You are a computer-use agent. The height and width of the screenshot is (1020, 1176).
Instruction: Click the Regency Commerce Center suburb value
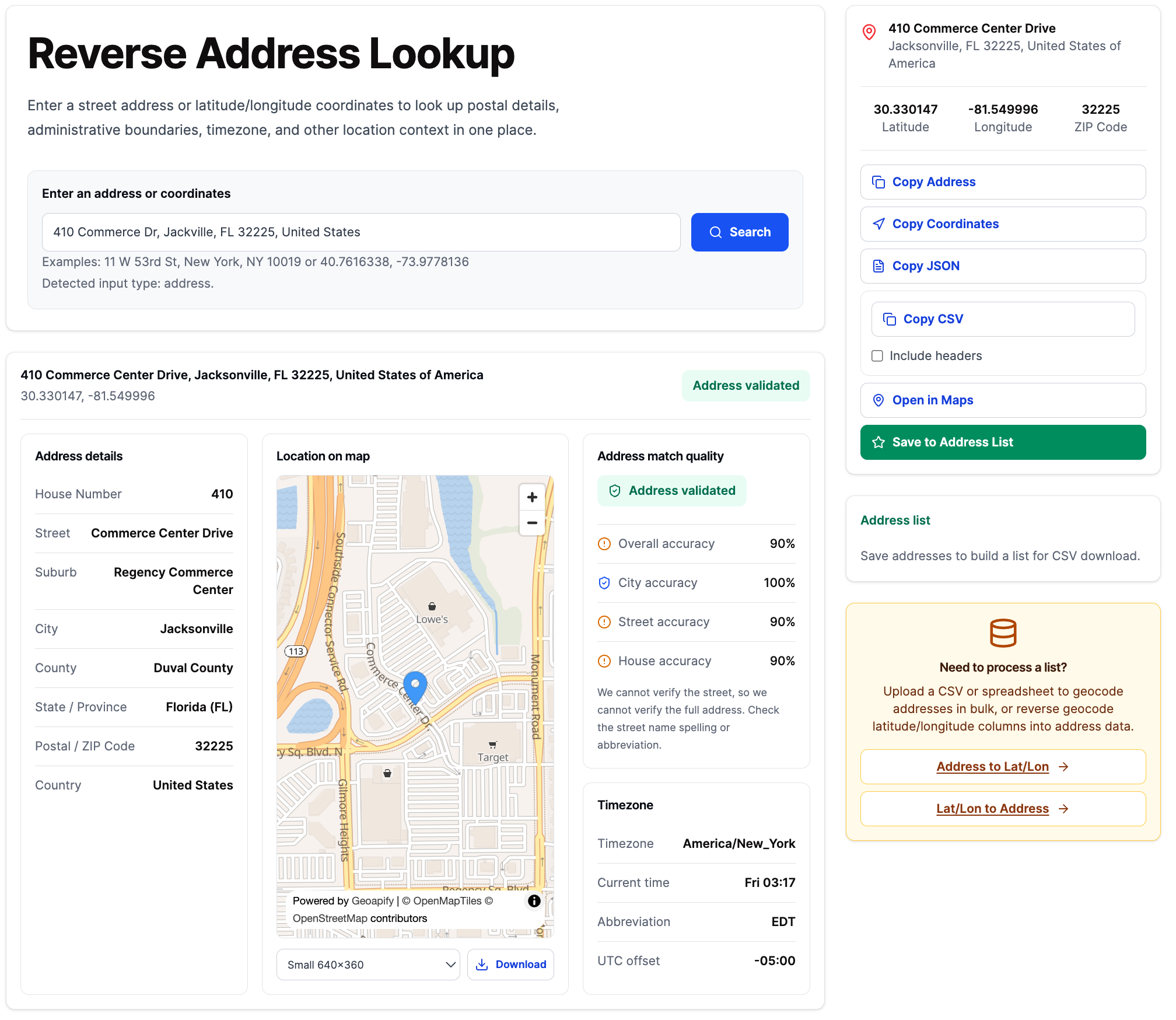[173, 581]
